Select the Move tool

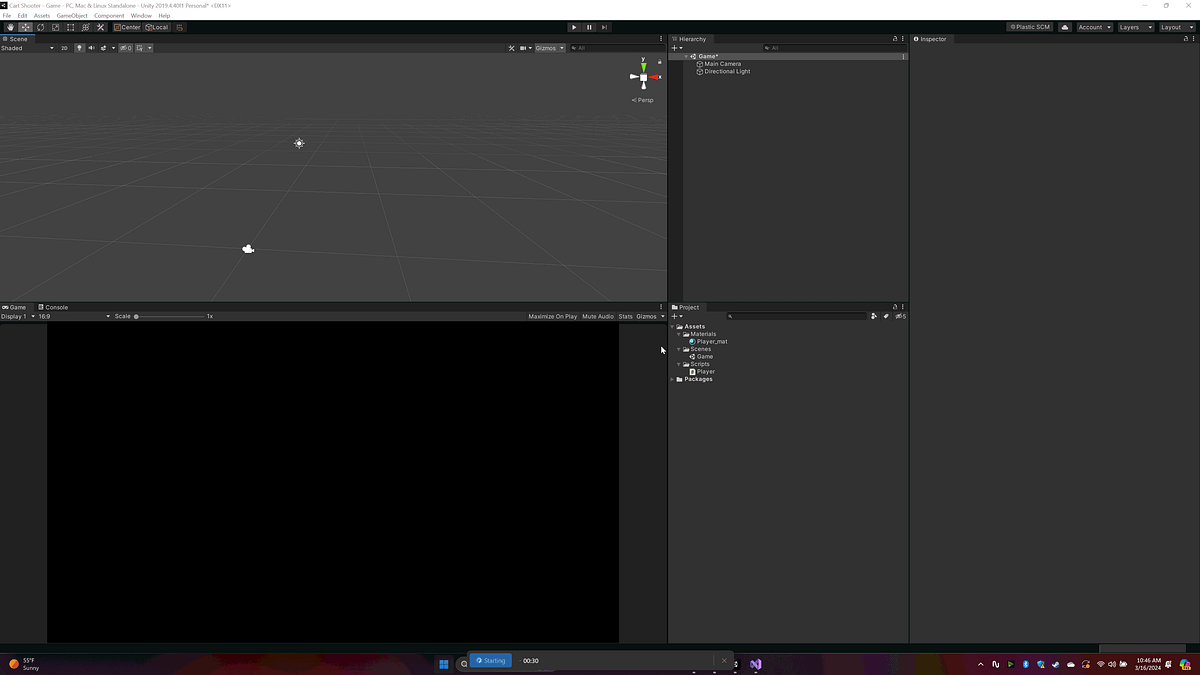26,27
